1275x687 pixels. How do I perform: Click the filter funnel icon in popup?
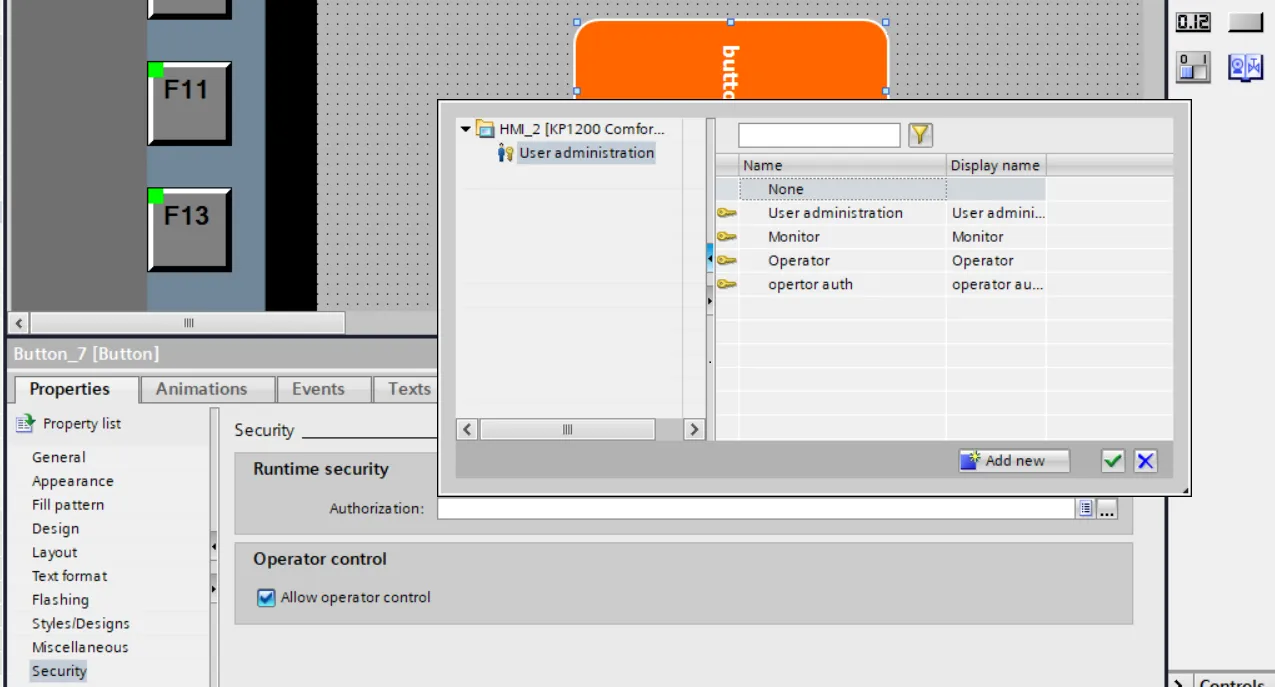click(920, 135)
